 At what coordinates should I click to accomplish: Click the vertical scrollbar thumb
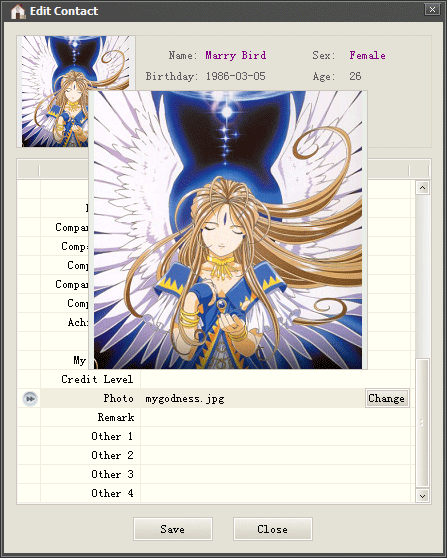pyautogui.click(x=422, y=422)
